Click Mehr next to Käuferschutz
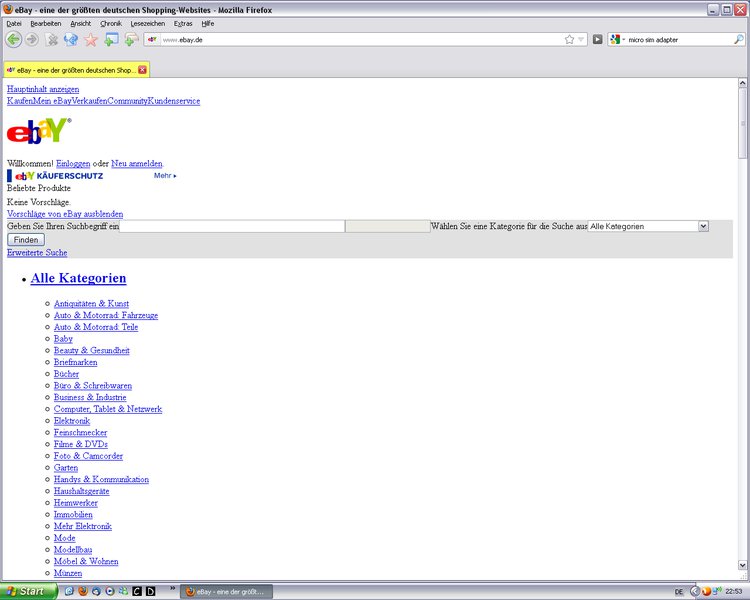Screen dimensions: 750x600 pos(165,176)
